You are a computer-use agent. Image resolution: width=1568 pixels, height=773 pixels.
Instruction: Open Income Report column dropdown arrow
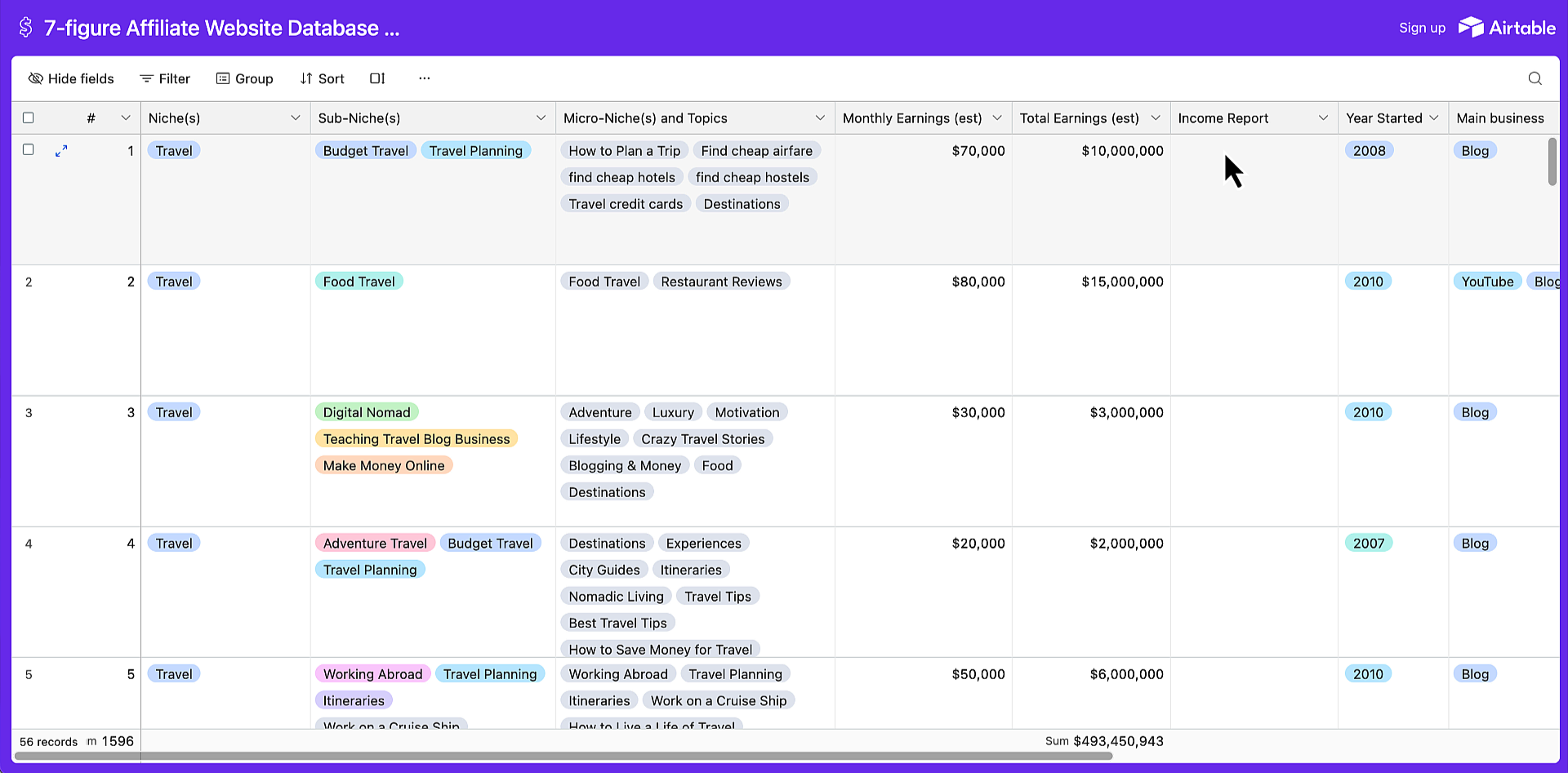(1323, 118)
